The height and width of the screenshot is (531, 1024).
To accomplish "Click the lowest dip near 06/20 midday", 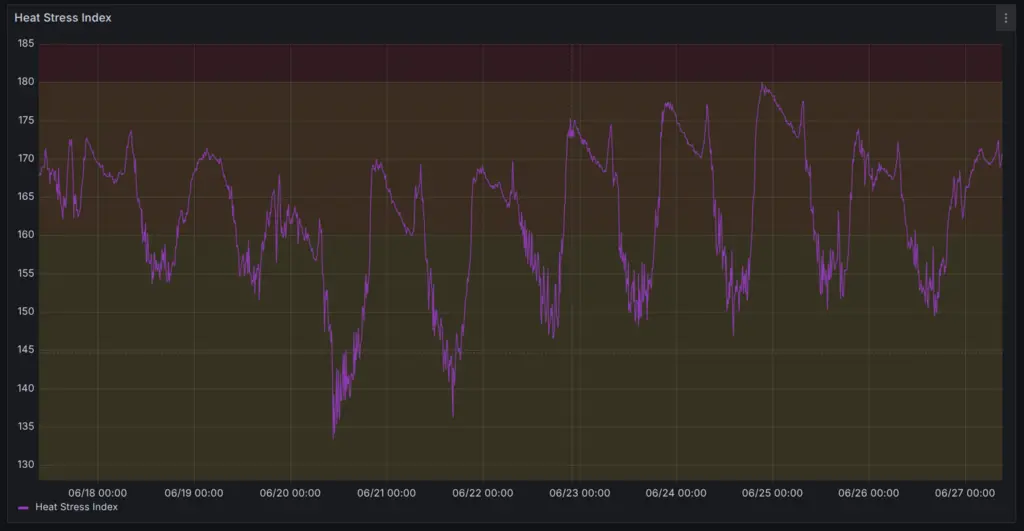I will coord(334,436).
